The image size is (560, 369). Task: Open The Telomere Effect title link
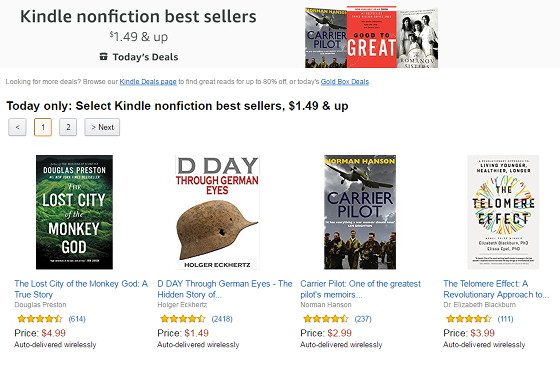496,289
